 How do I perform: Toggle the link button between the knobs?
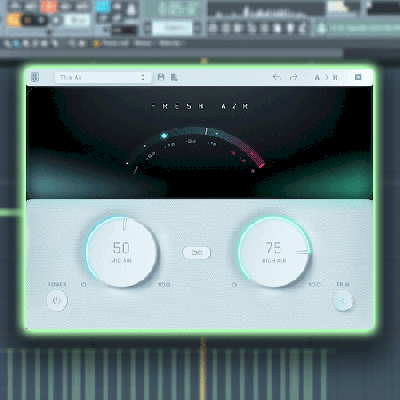(197, 253)
